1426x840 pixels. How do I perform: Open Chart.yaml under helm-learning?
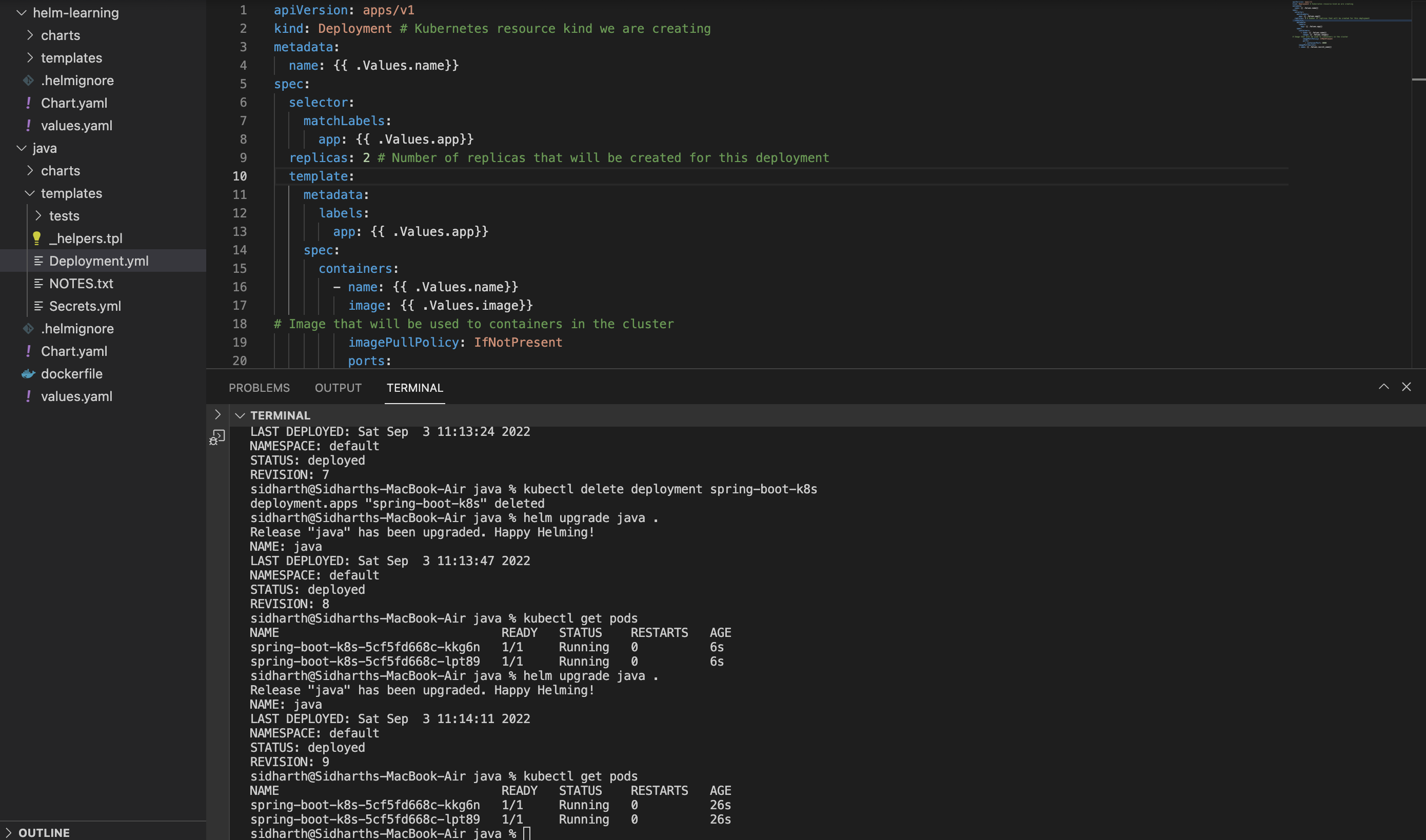pyautogui.click(x=74, y=103)
